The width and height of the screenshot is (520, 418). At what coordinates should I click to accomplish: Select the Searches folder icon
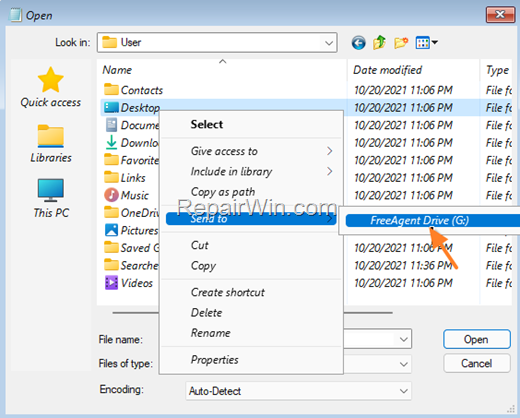pyautogui.click(x=111, y=265)
